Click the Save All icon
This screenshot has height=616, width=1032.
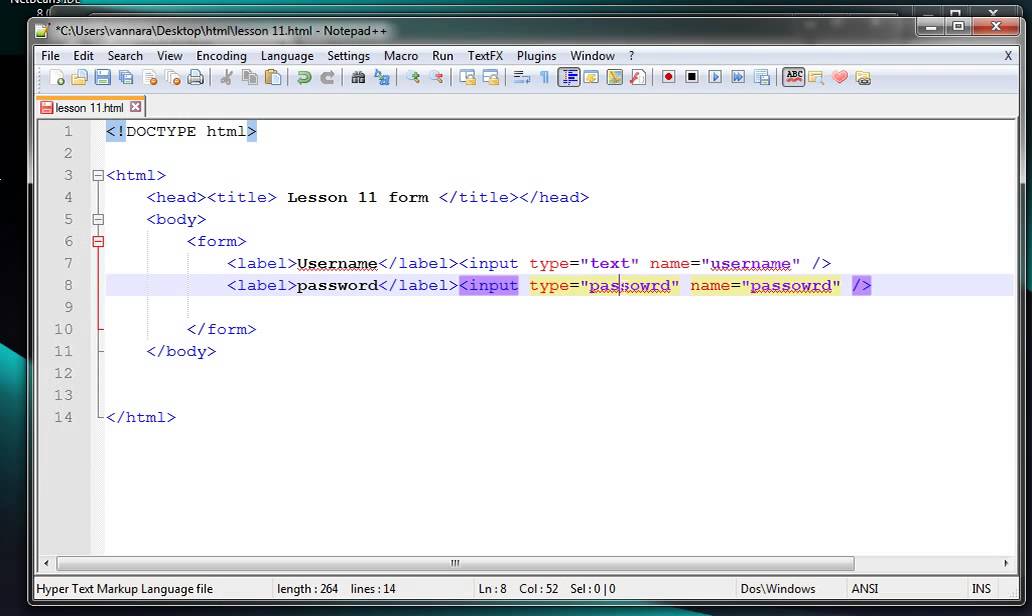(x=126, y=78)
